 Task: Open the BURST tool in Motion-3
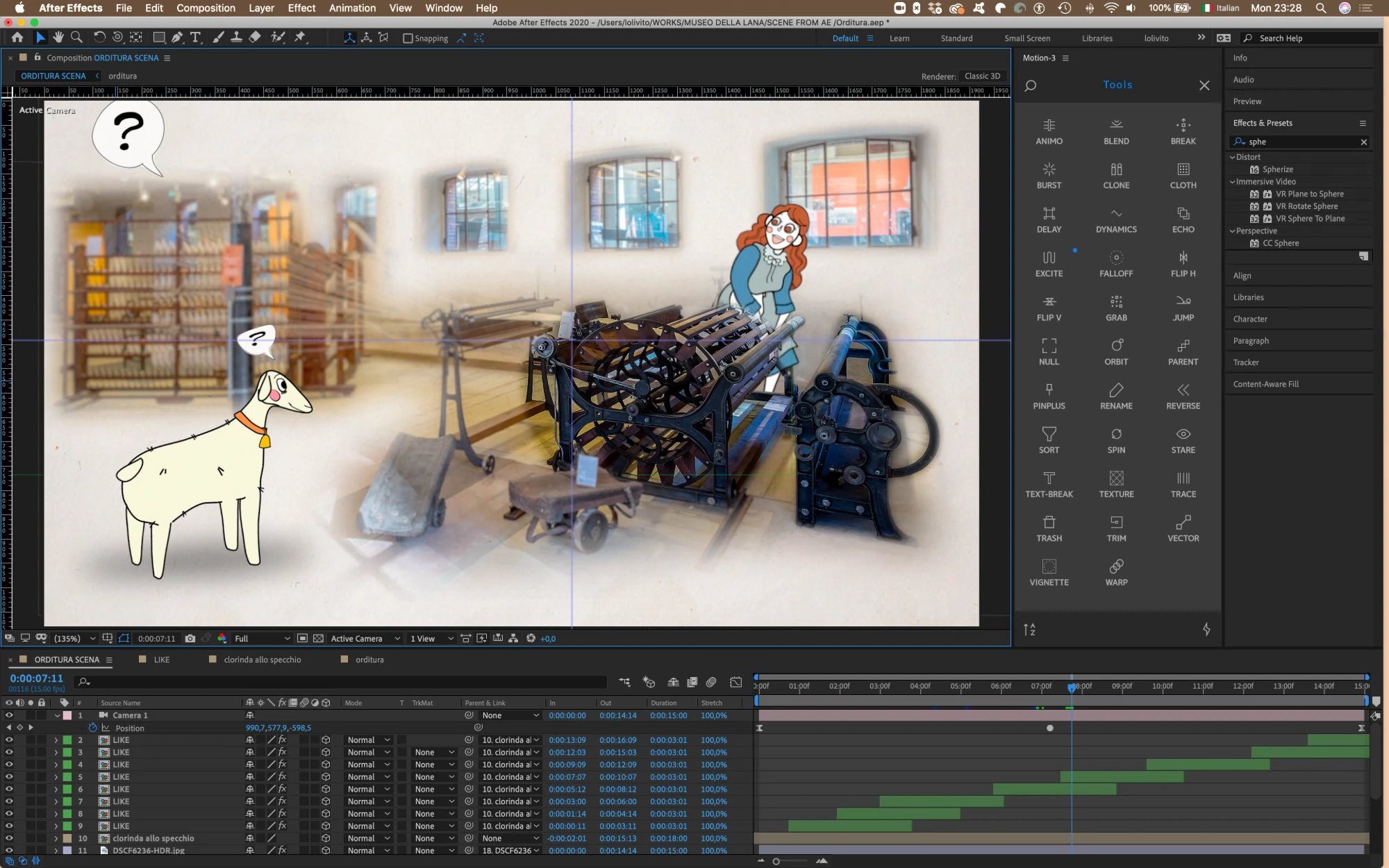(x=1049, y=176)
